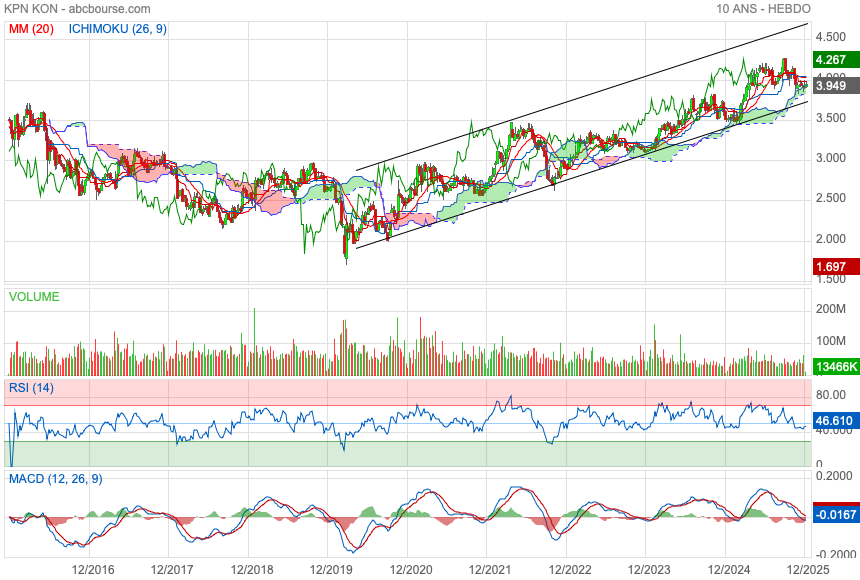
Task: Click the 3.000 price axis level
Action: tap(832, 158)
